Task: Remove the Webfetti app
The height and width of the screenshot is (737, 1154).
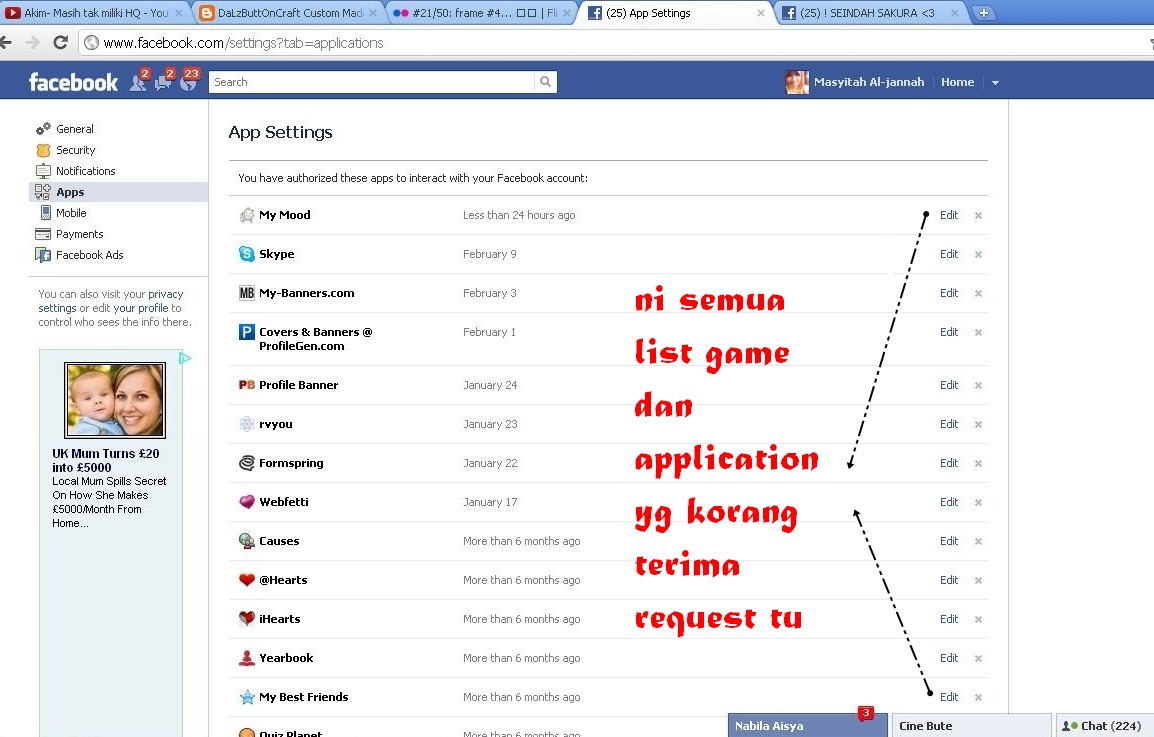Action: pos(978,503)
